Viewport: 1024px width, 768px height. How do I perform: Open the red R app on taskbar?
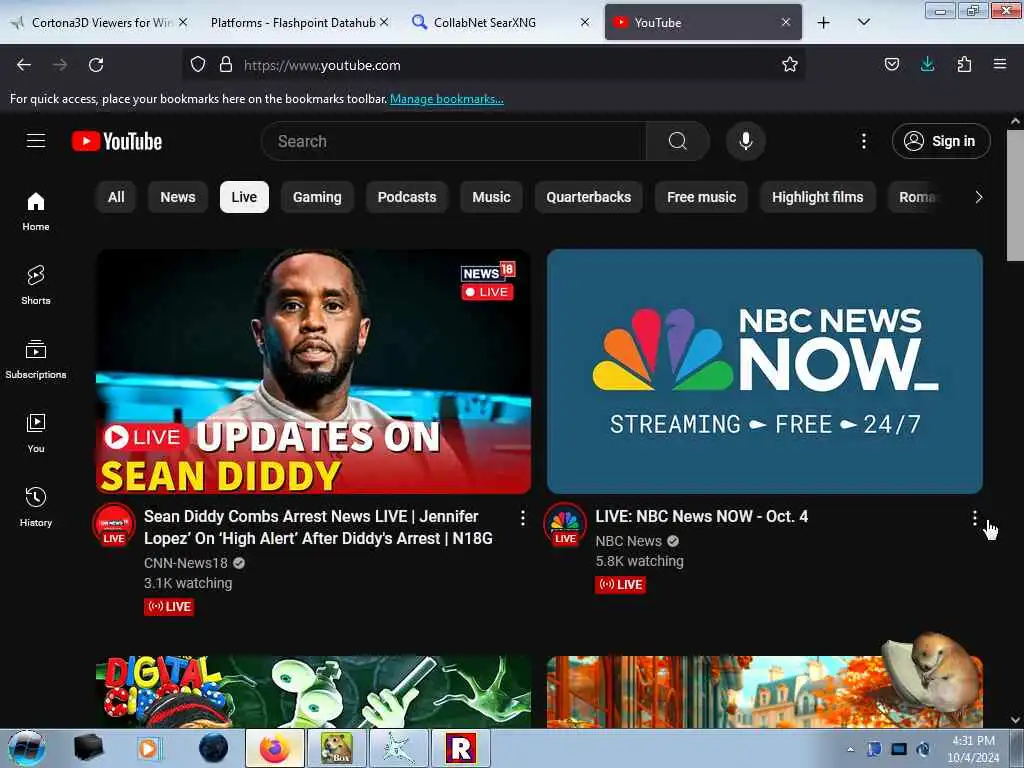[460, 748]
